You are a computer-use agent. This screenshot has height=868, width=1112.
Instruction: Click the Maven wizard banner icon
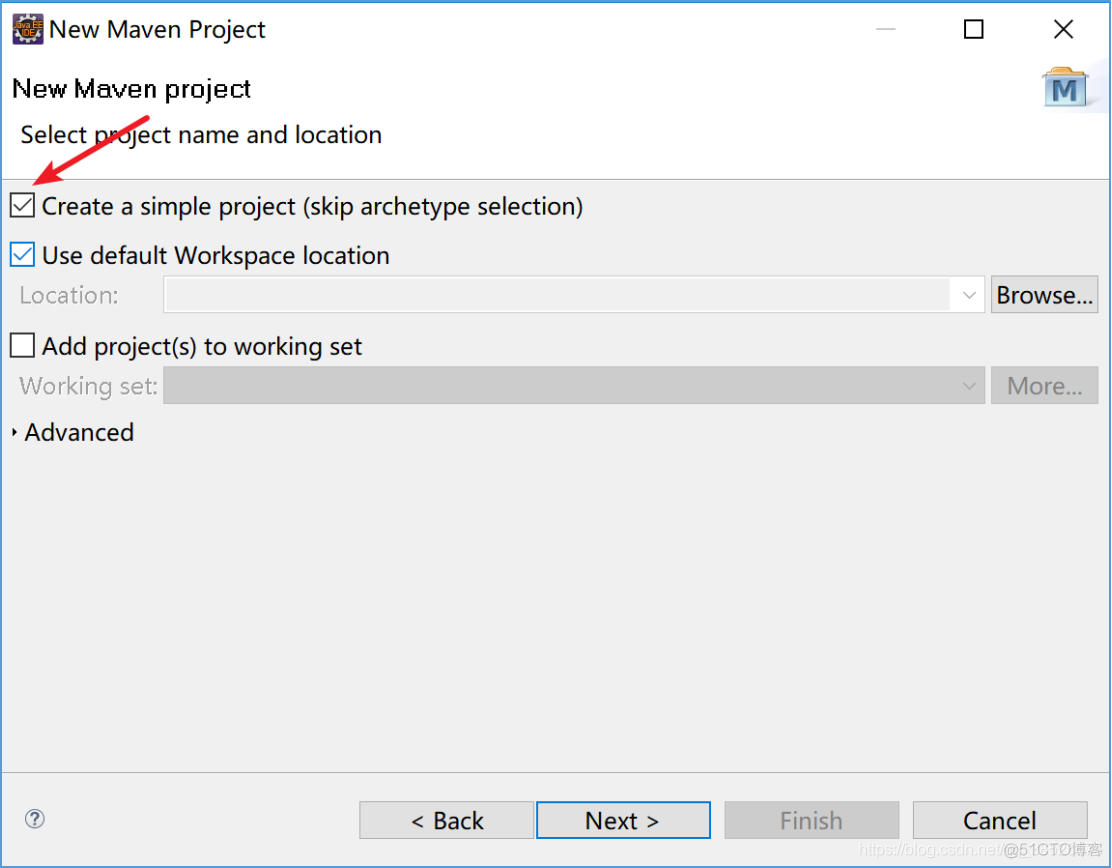click(1064, 89)
